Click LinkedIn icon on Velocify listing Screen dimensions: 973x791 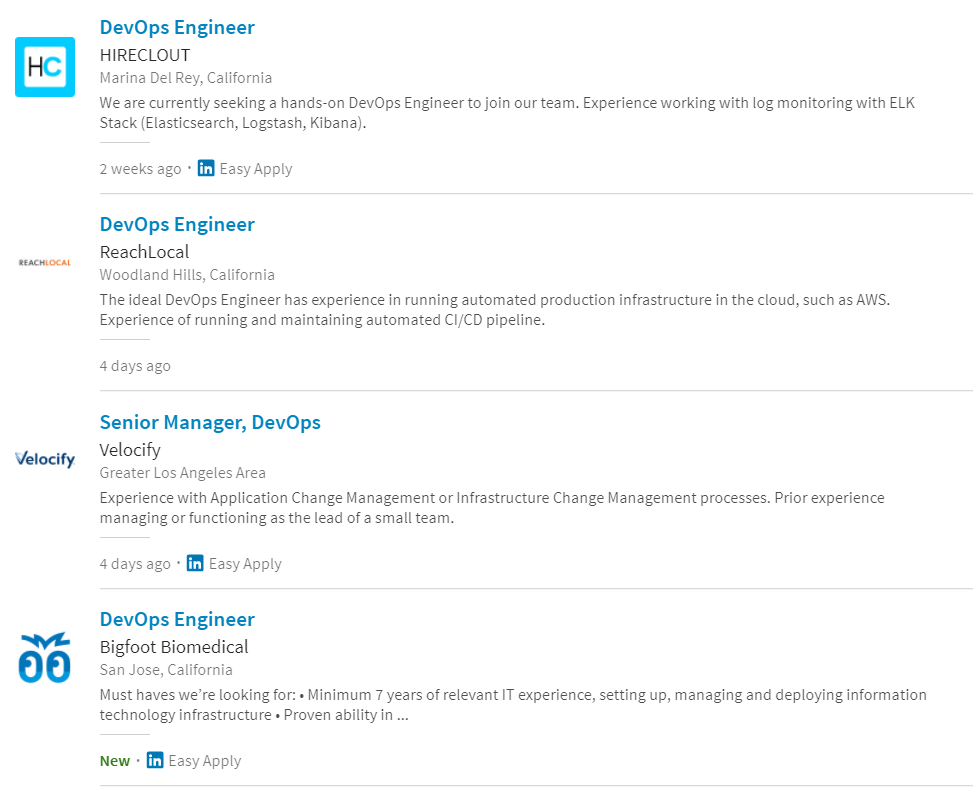(x=195, y=563)
